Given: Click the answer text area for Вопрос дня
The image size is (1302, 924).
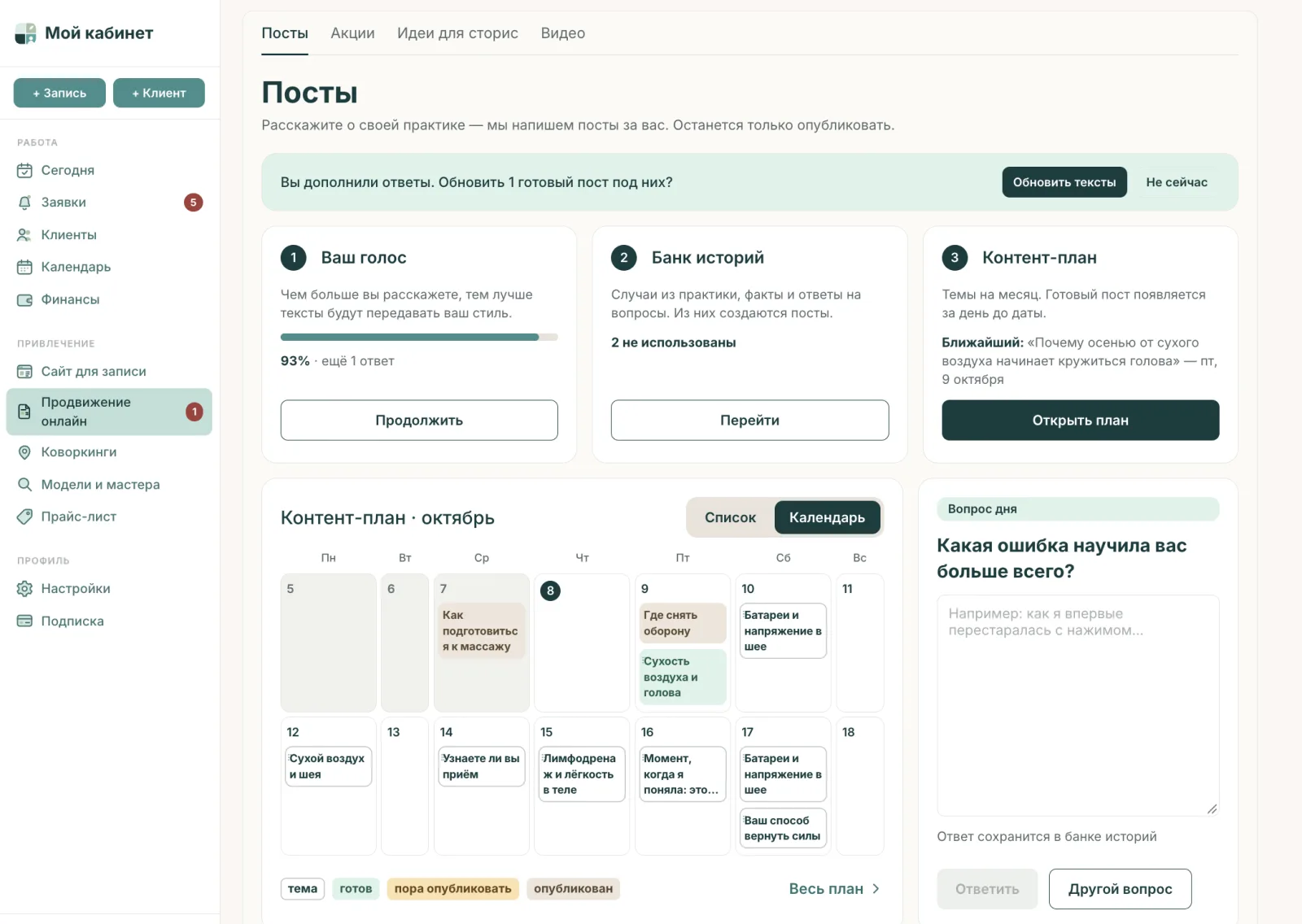Looking at the screenshot, I should (x=1077, y=705).
